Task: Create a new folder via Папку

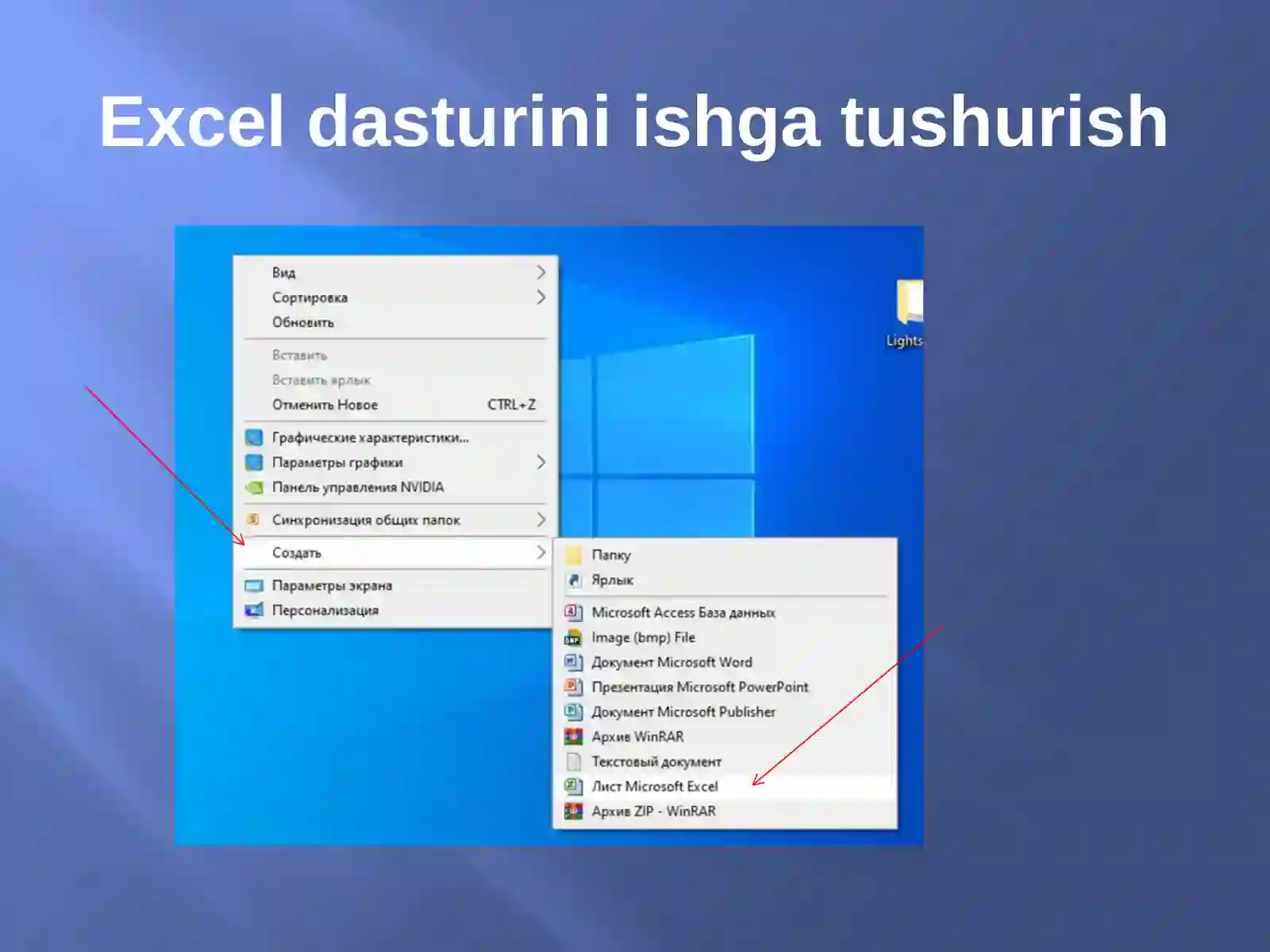Action: 725,555
